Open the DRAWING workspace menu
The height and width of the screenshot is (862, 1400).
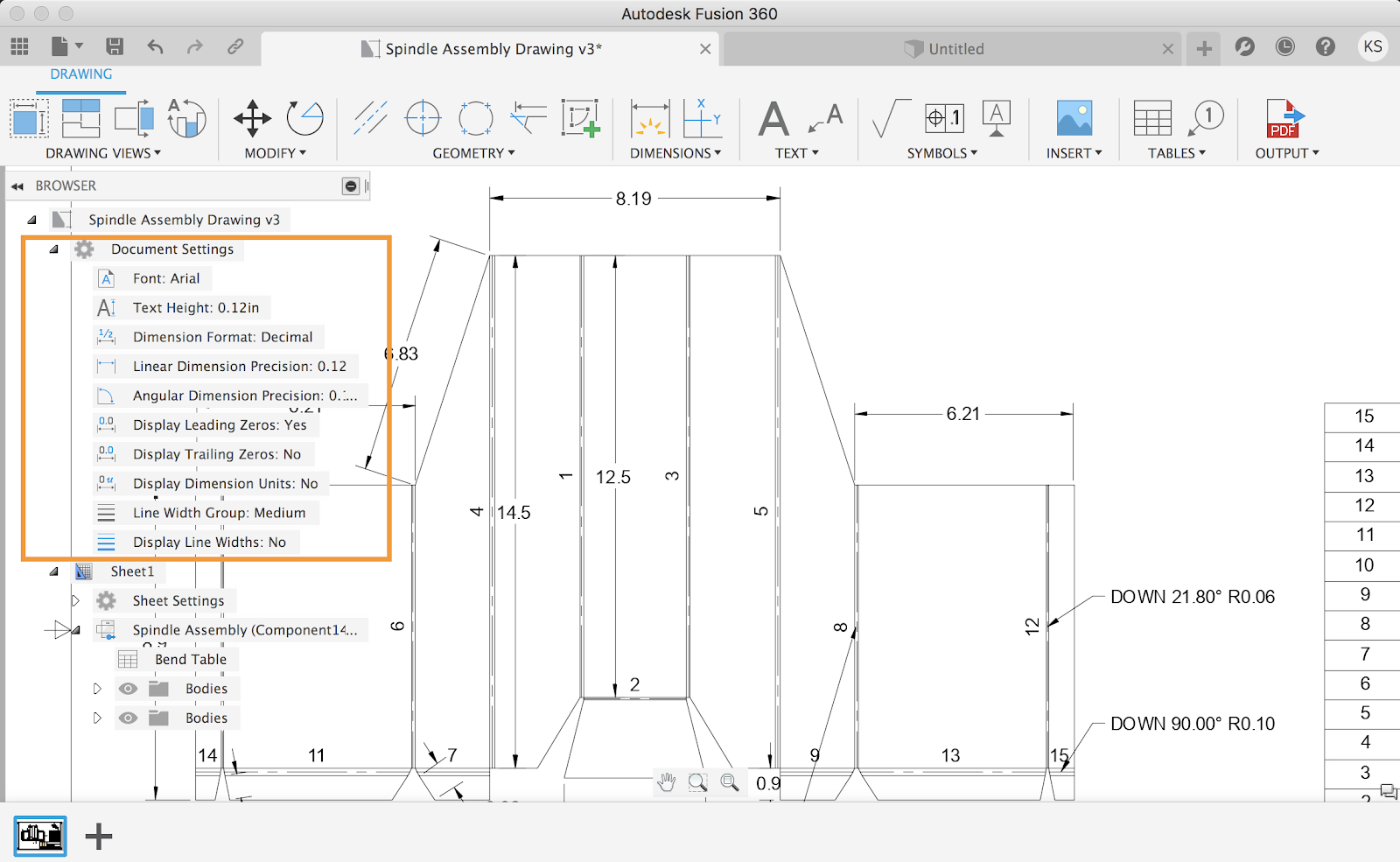tap(80, 74)
